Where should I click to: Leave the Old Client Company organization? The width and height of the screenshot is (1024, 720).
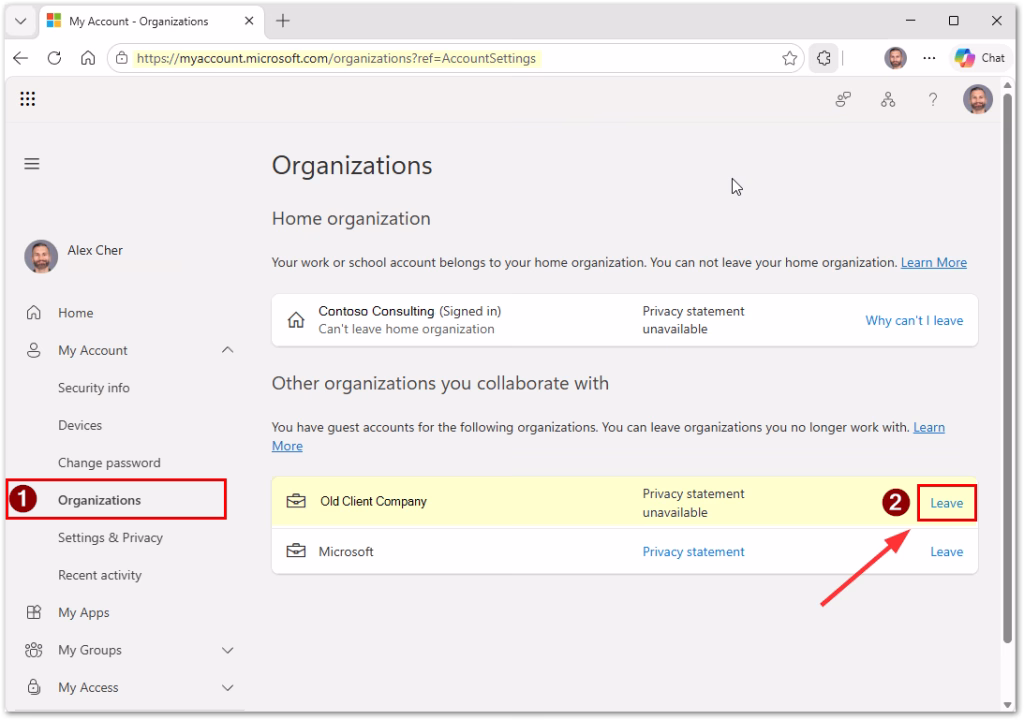[x=946, y=503]
